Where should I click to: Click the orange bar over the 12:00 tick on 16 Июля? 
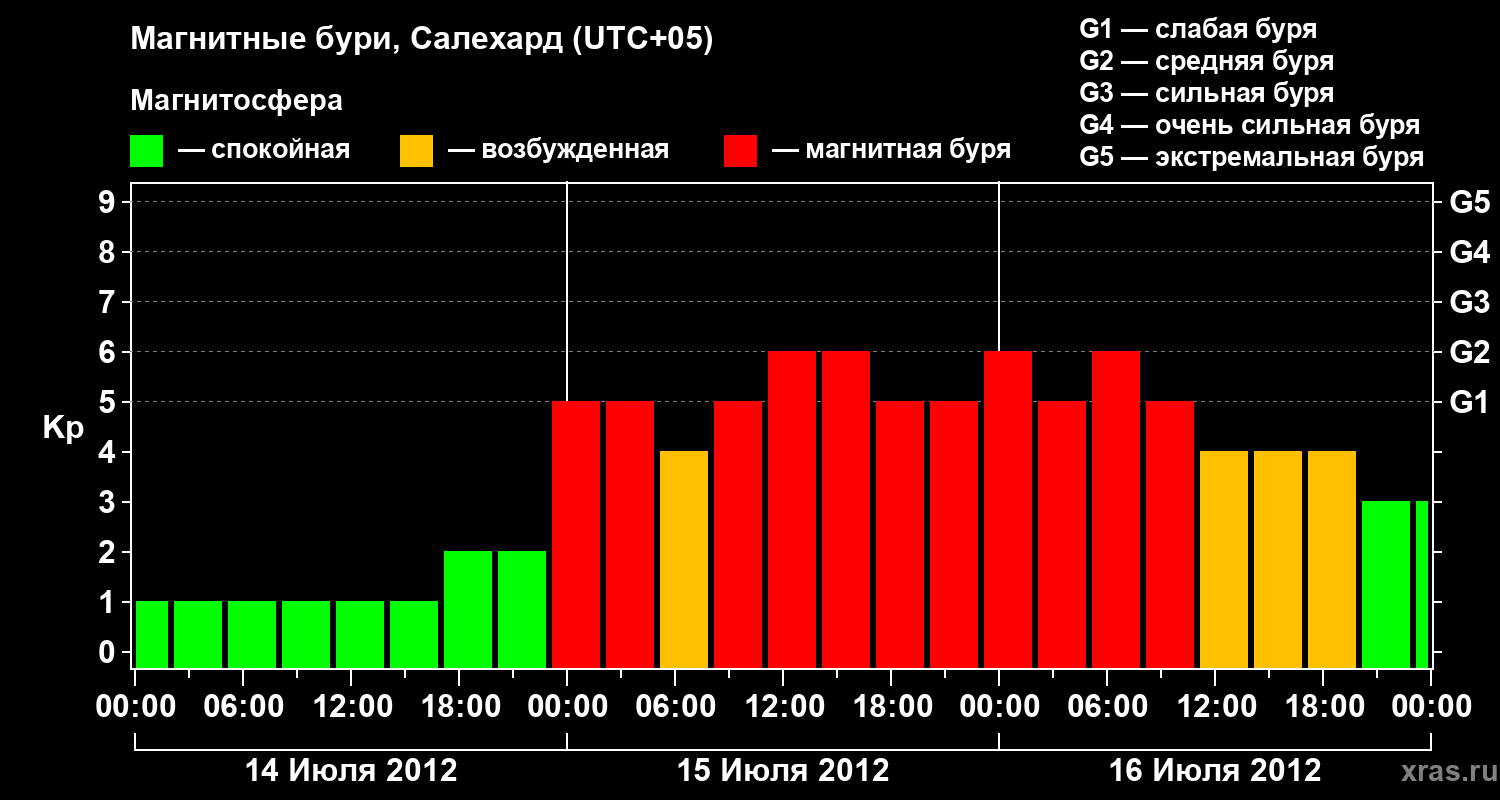[1224, 559]
